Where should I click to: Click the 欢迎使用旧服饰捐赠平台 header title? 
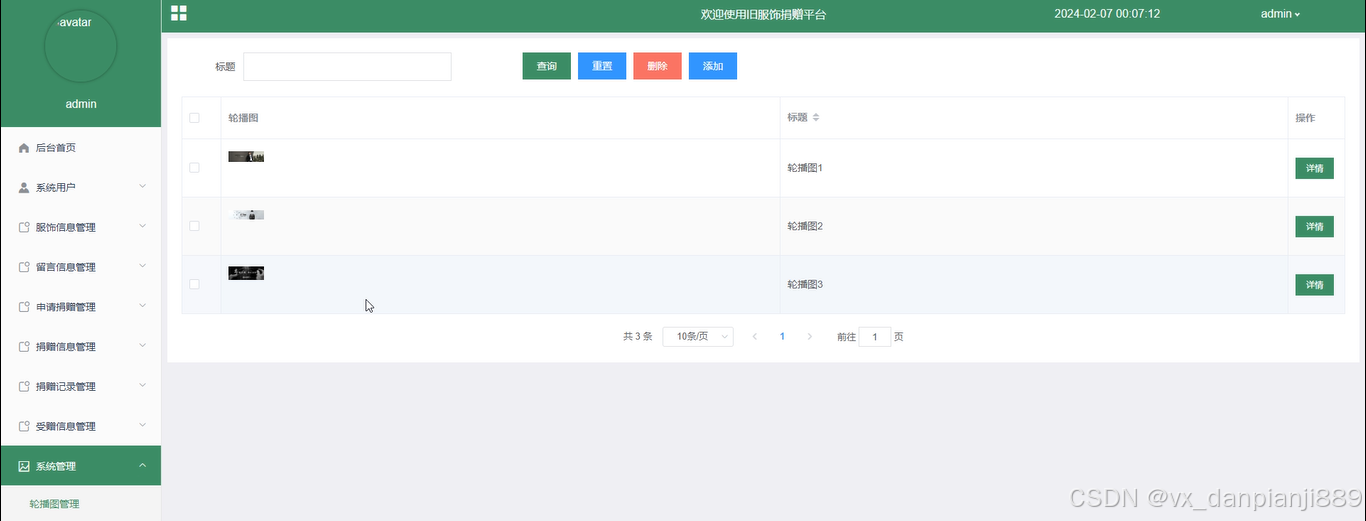pos(763,14)
